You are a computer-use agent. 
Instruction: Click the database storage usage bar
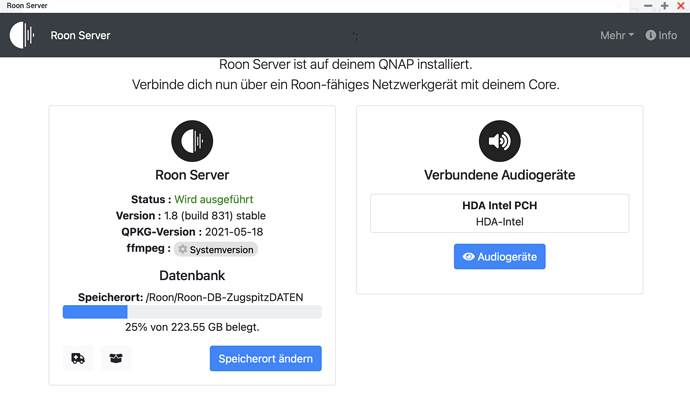point(192,312)
